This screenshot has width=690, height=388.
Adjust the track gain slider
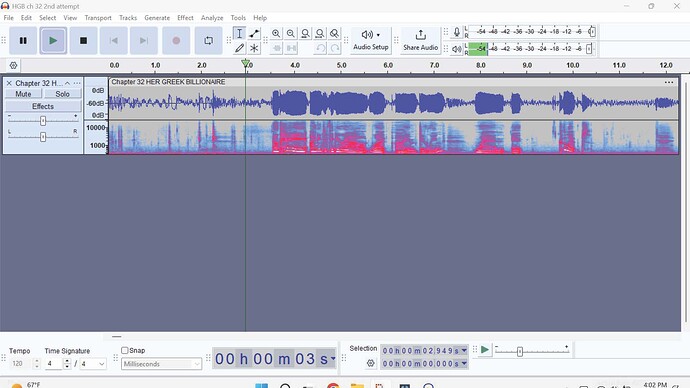click(43, 121)
